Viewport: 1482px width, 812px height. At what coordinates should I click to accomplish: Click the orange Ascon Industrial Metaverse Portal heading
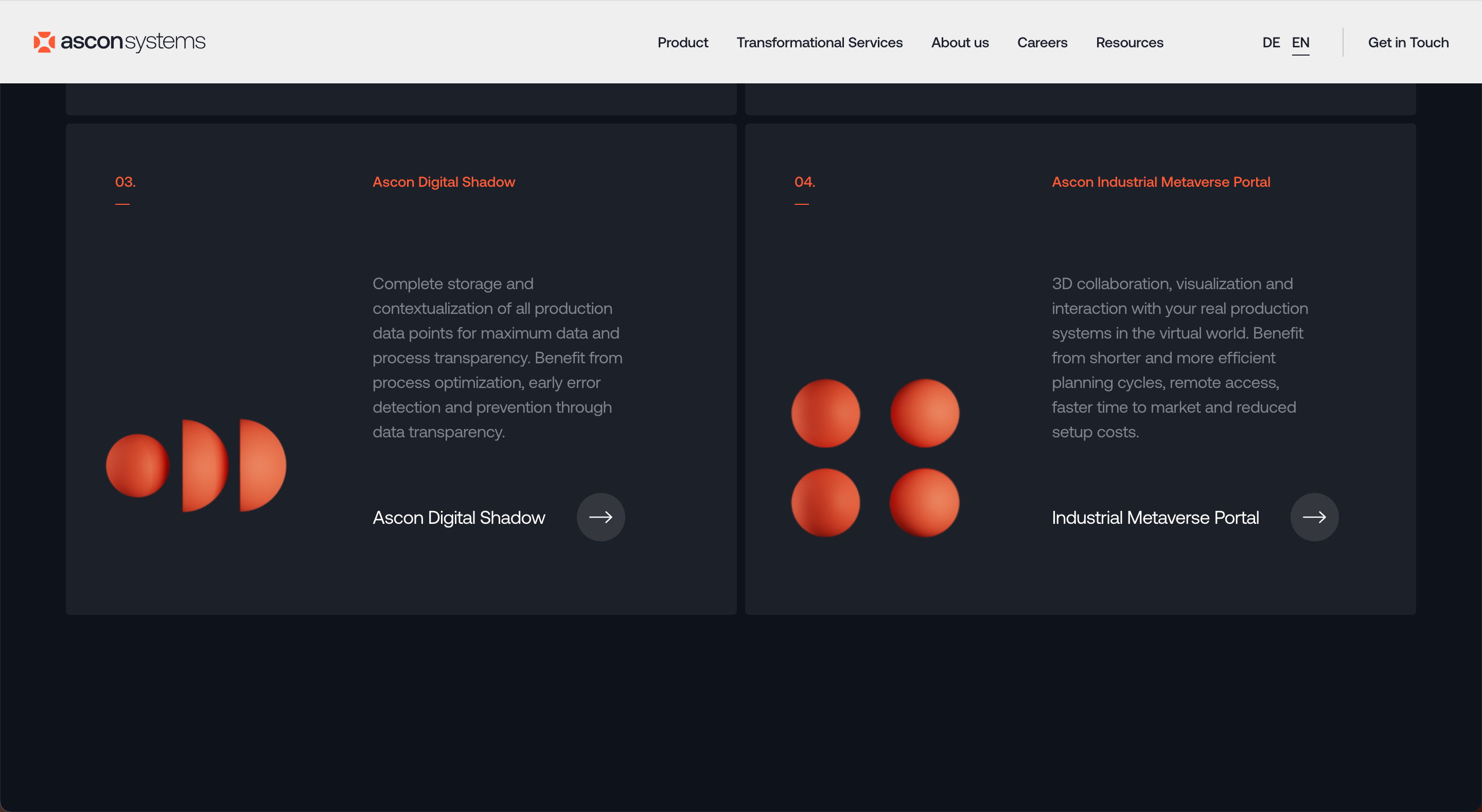pyautogui.click(x=1161, y=182)
